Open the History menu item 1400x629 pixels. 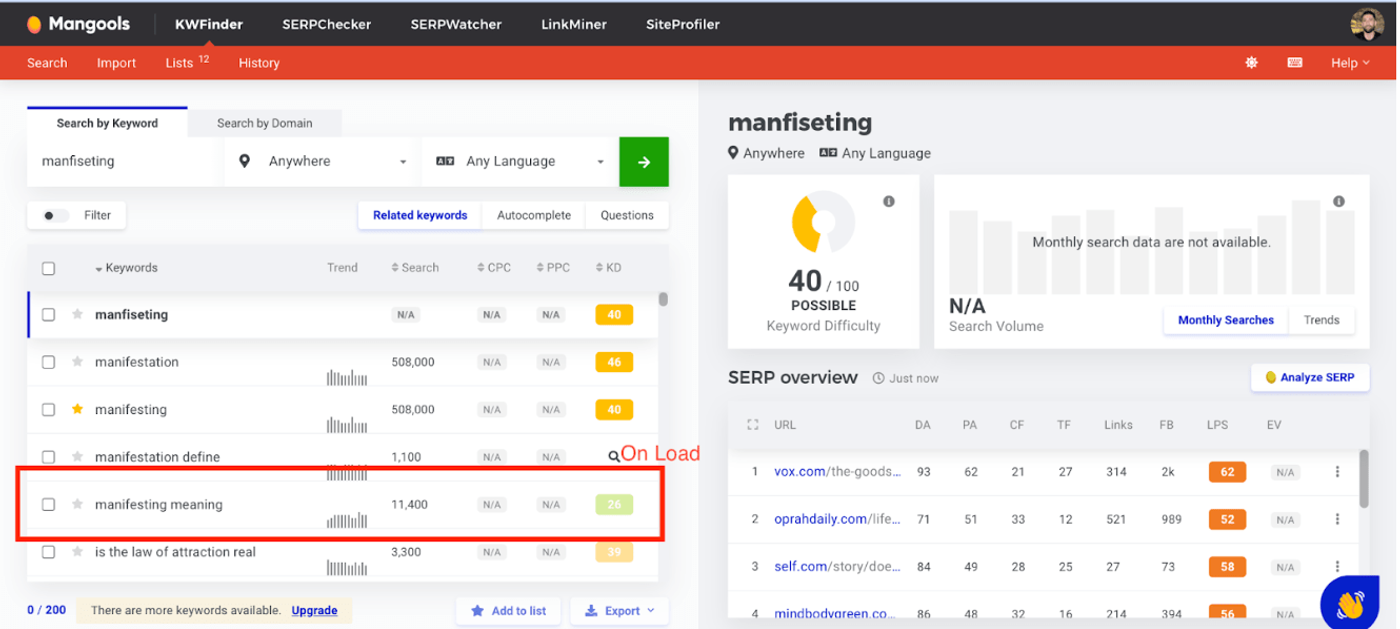(259, 63)
